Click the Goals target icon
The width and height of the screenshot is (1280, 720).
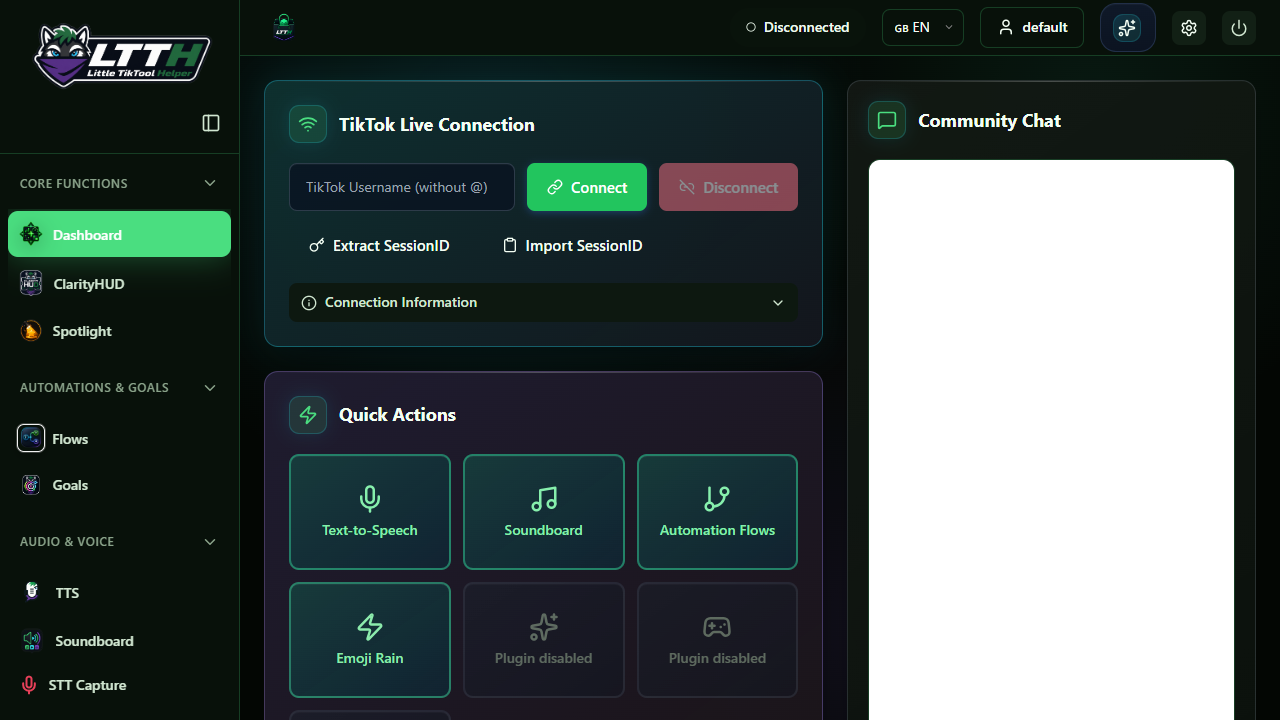[31, 485]
